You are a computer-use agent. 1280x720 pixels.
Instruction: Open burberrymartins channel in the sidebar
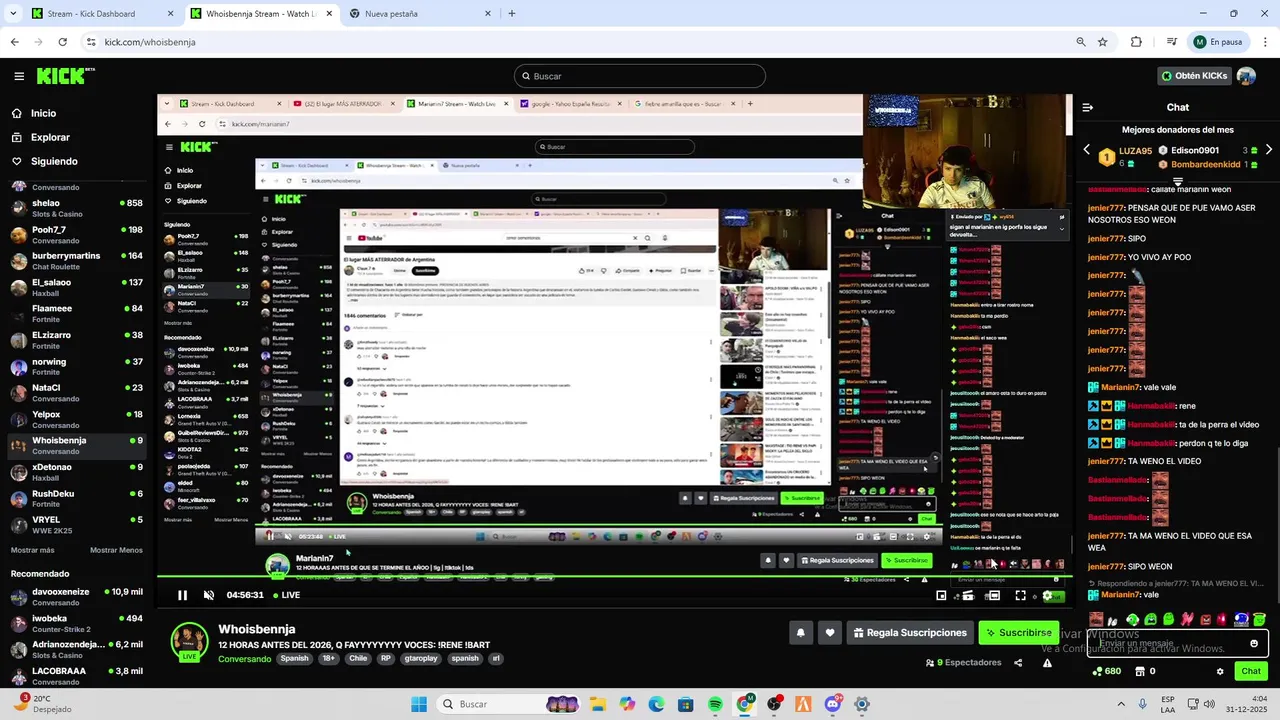(x=77, y=261)
